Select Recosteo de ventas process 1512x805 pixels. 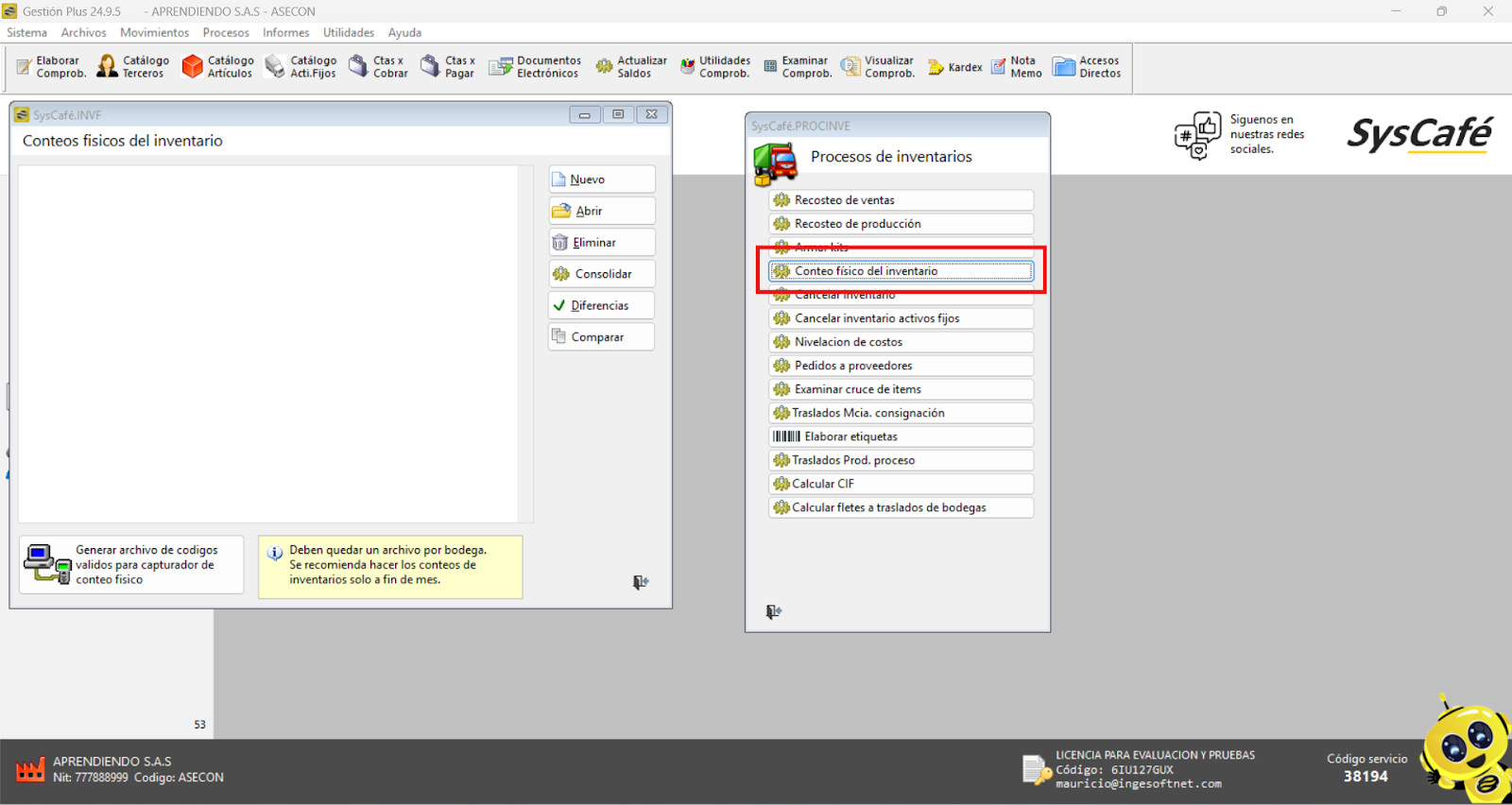901,200
